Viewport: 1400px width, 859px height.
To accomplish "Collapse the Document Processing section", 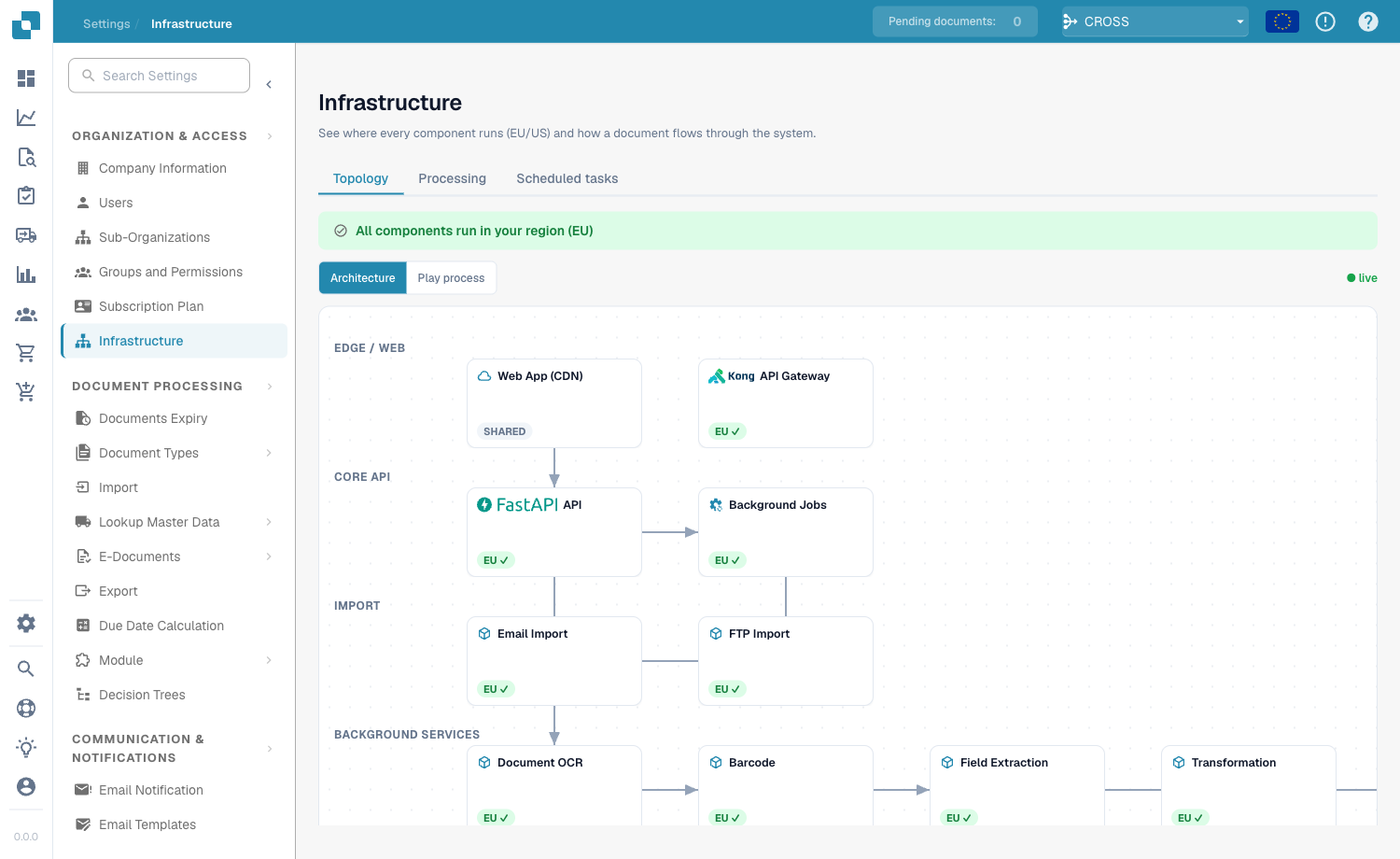I will [270, 387].
